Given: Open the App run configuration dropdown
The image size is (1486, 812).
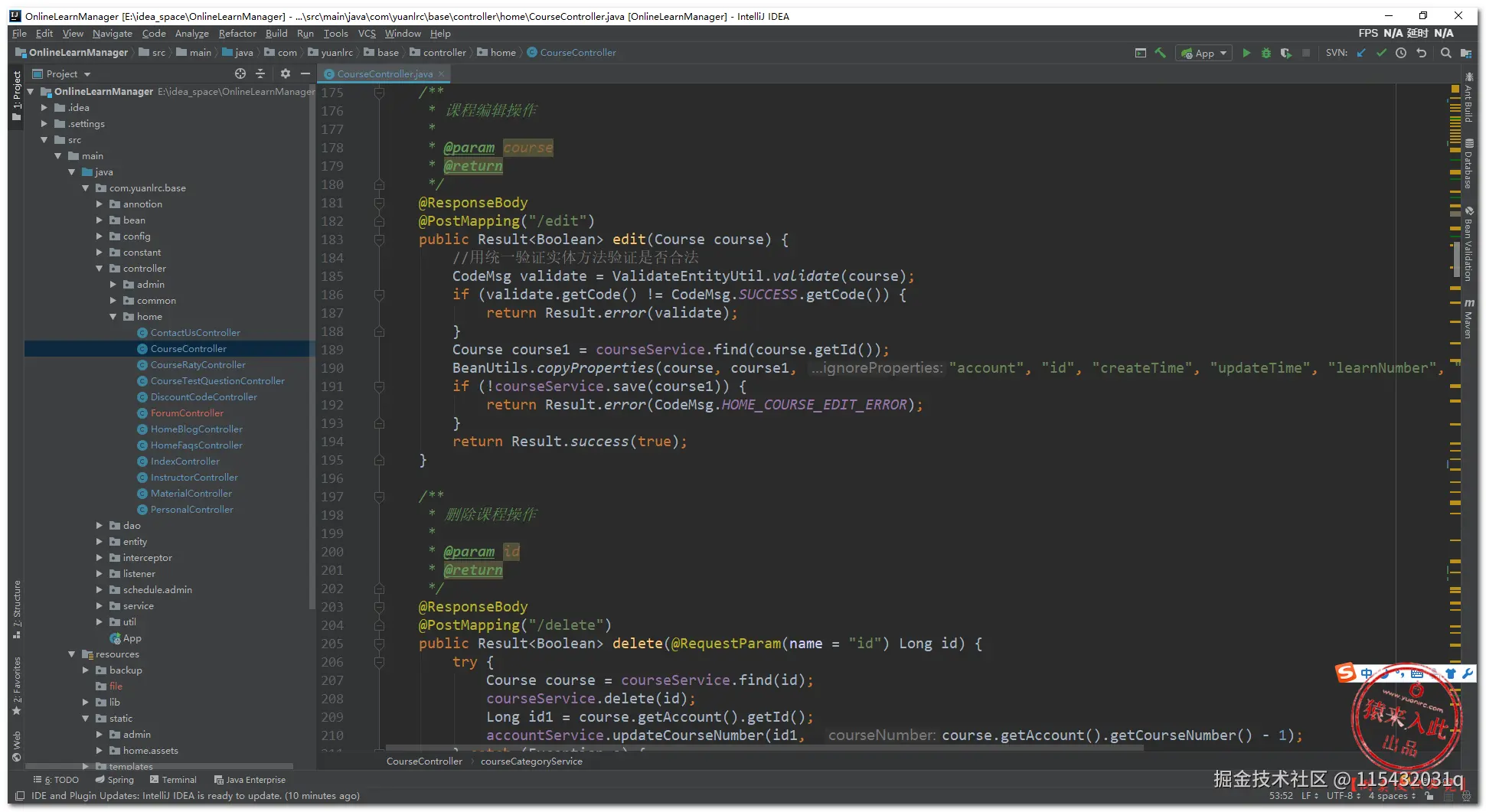Looking at the screenshot, I should pos(1204,53).
